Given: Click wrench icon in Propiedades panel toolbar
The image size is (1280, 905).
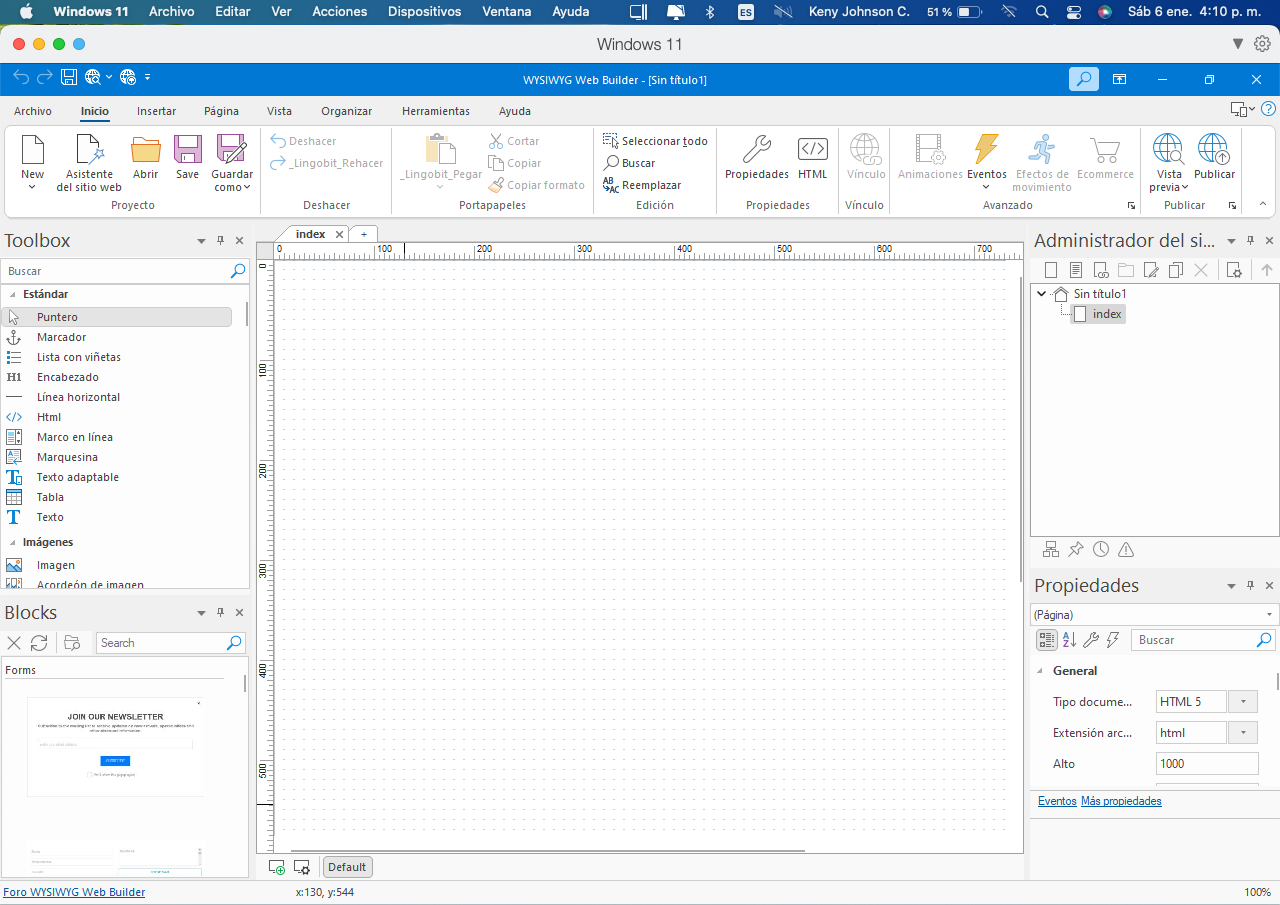Looking at the screenshot, I should (x=1091, y=640).
